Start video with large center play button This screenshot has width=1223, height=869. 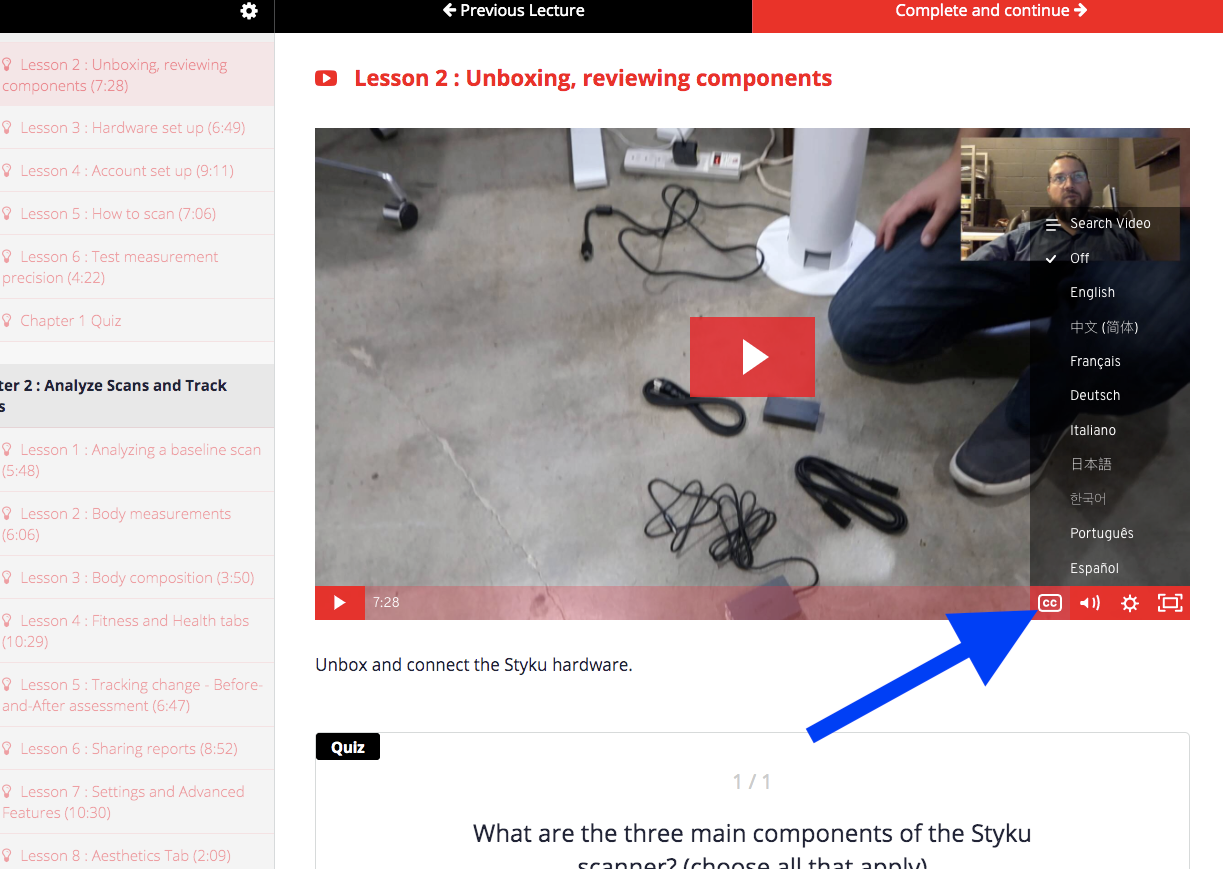tap(752, 357)
